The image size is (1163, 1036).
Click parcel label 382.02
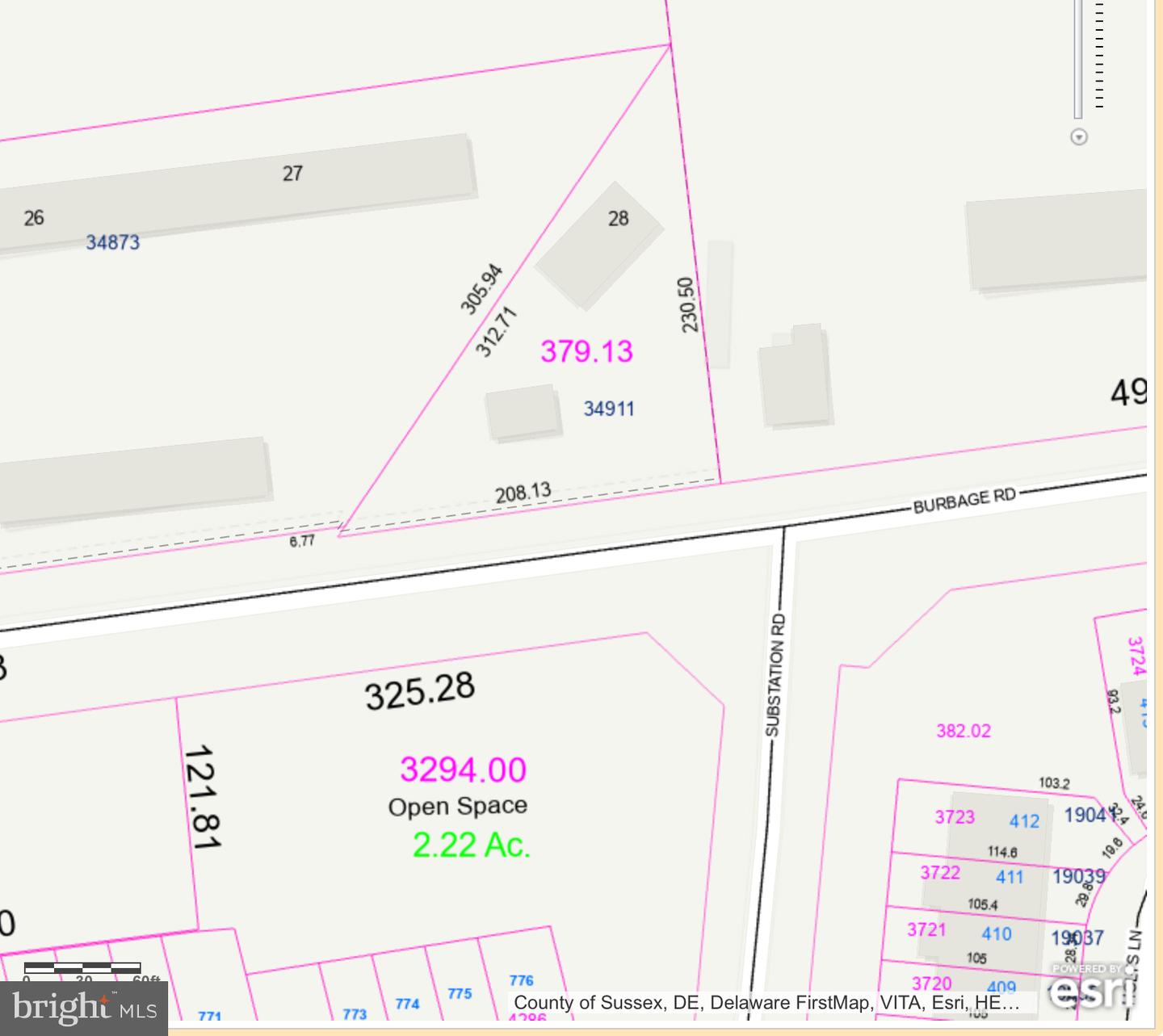coord(963,731)
